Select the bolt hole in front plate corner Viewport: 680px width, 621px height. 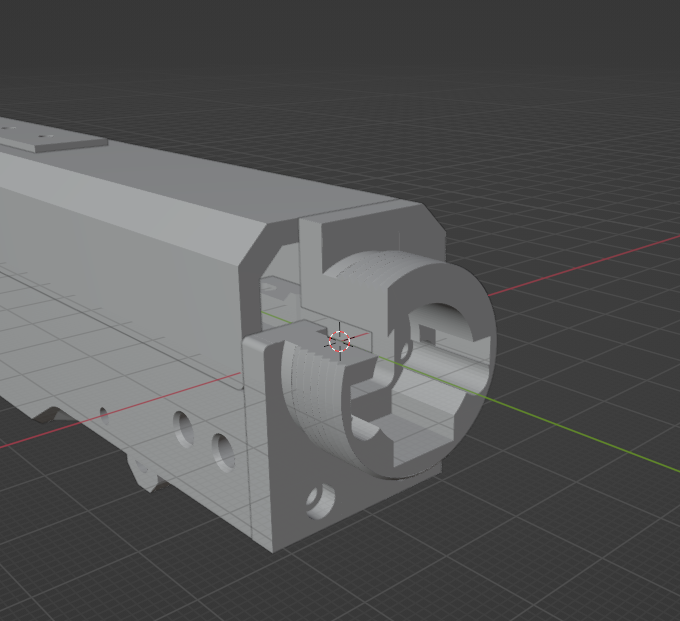[x=320, y=502]
